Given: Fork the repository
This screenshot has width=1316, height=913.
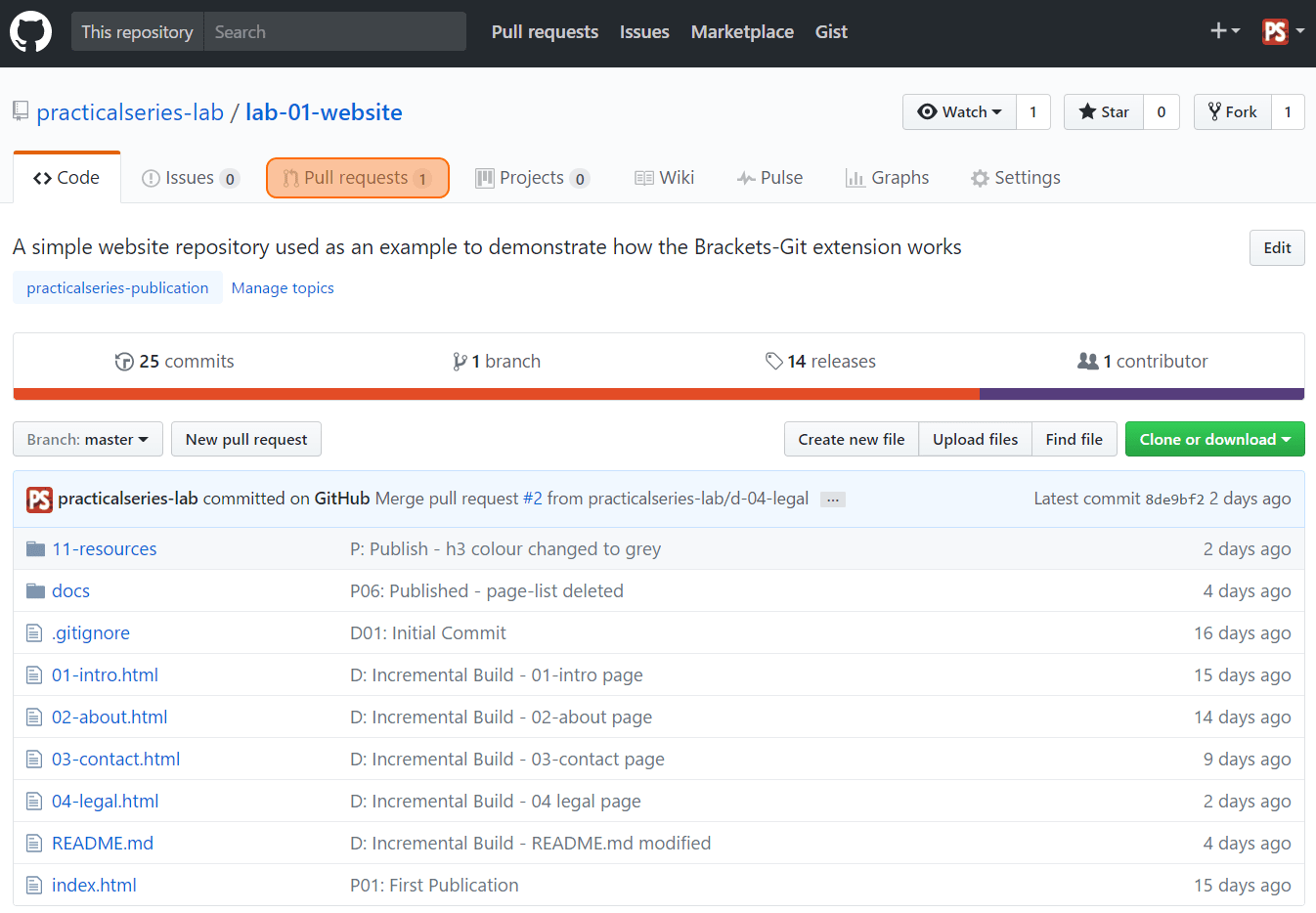Looking at the screenshot, I should pos(1233,112).
